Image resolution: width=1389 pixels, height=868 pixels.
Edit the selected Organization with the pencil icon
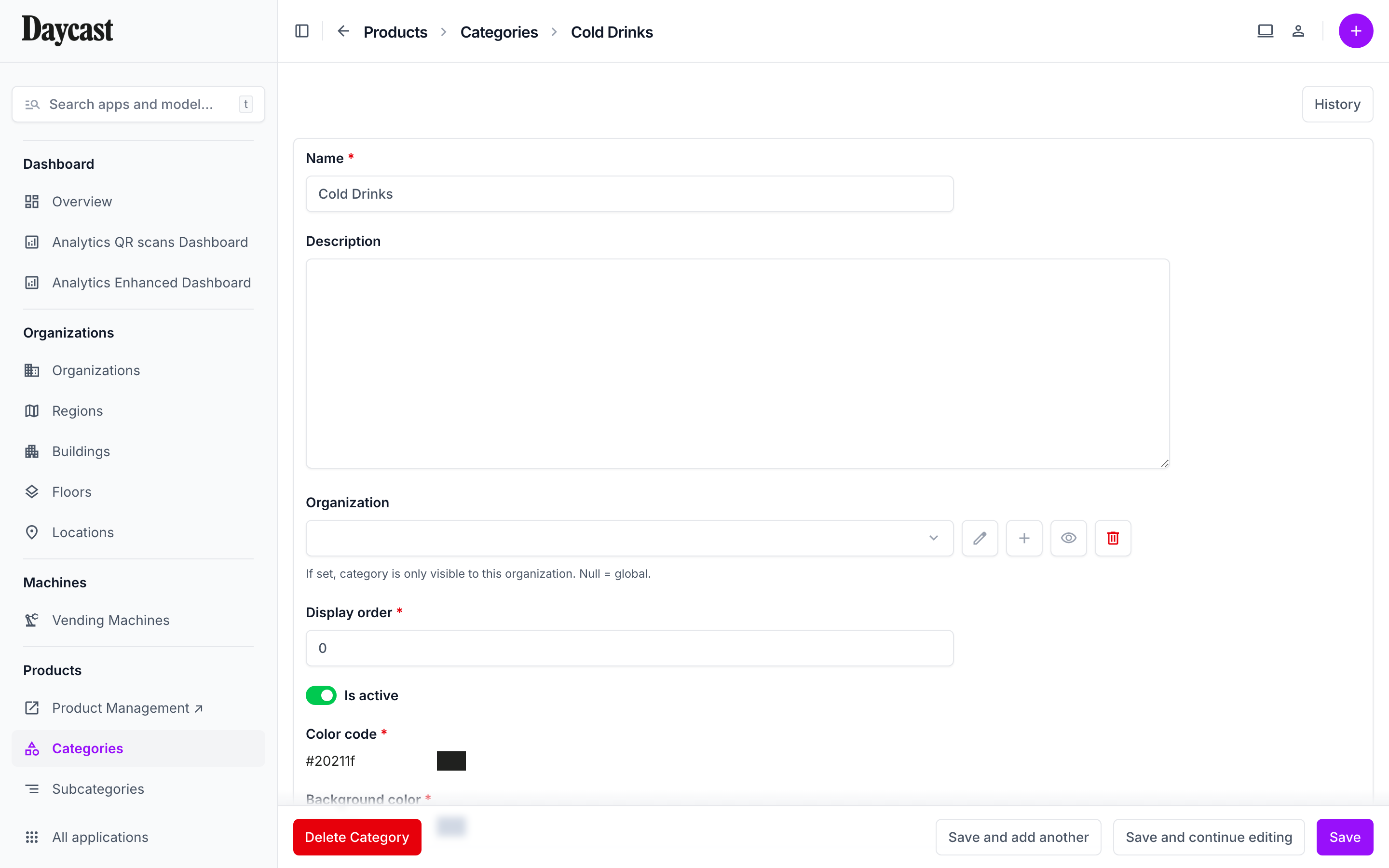[979, 538]
